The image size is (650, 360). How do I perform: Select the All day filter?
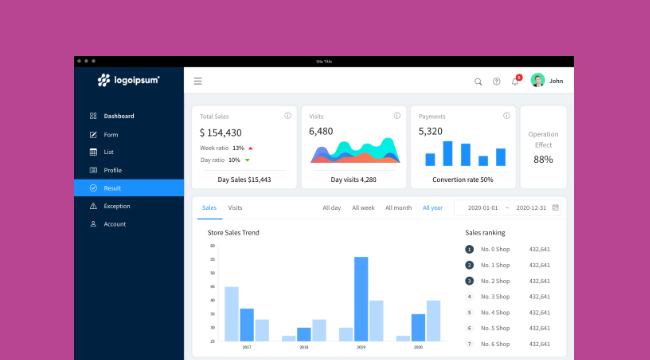[x=332, y=208]
